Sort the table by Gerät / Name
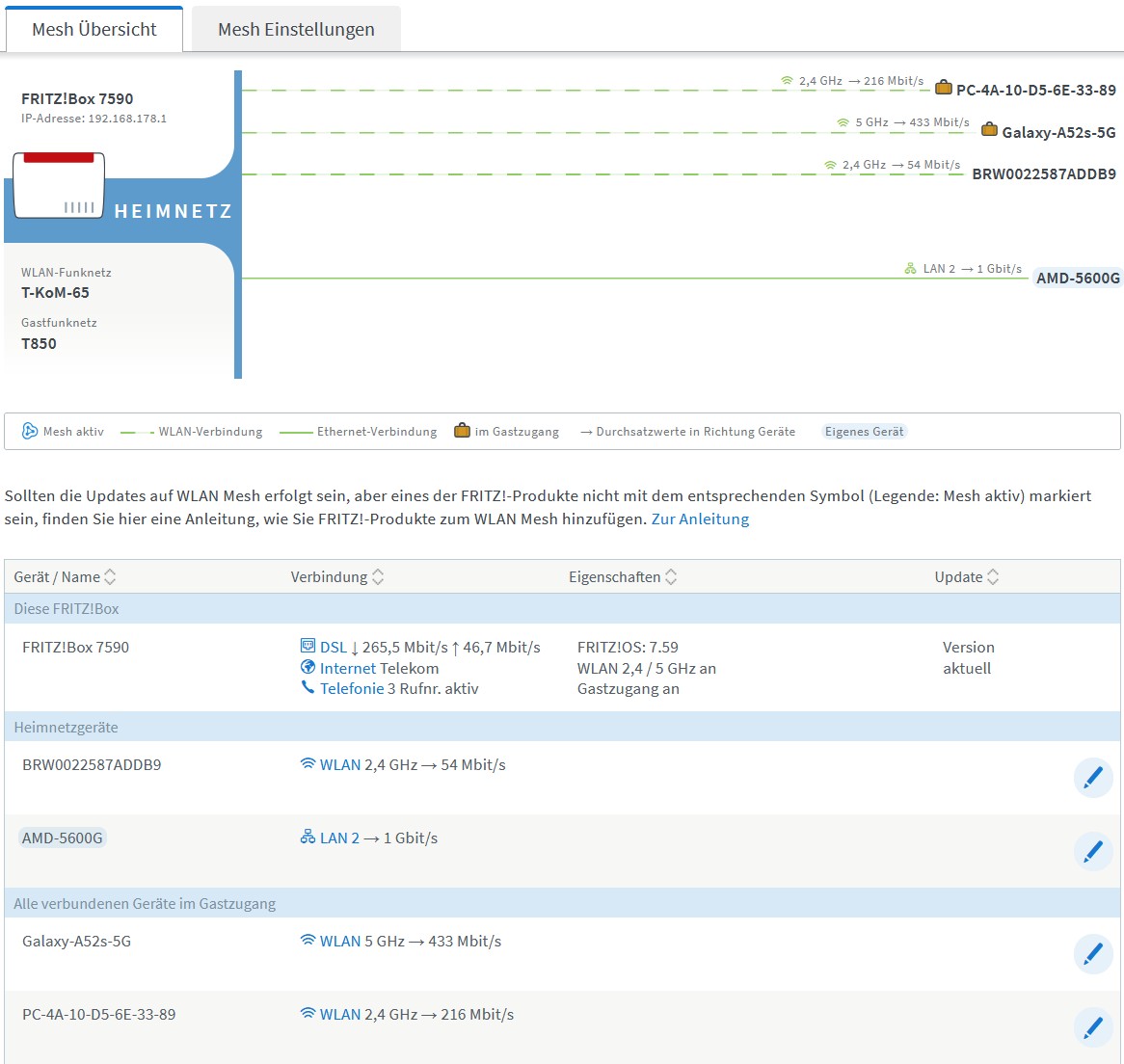Viewport: 1124px width, 1064px height. point(65,576)
